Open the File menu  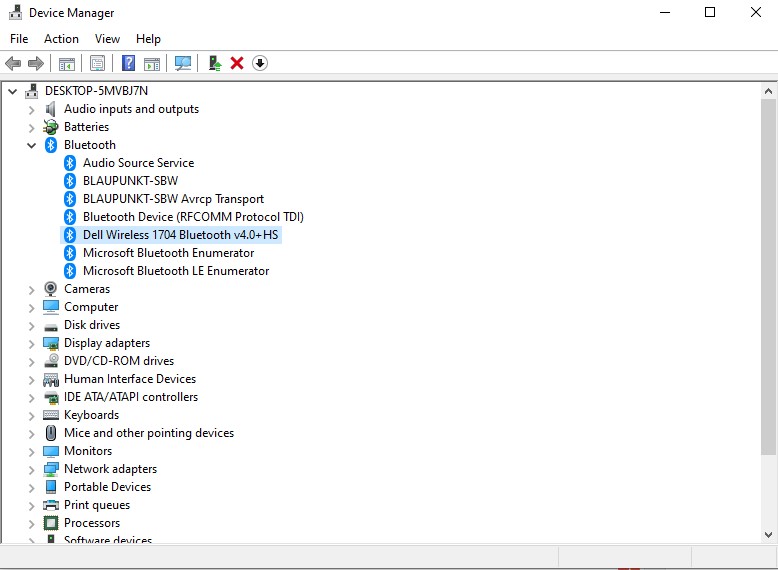[x=19, y=39]
